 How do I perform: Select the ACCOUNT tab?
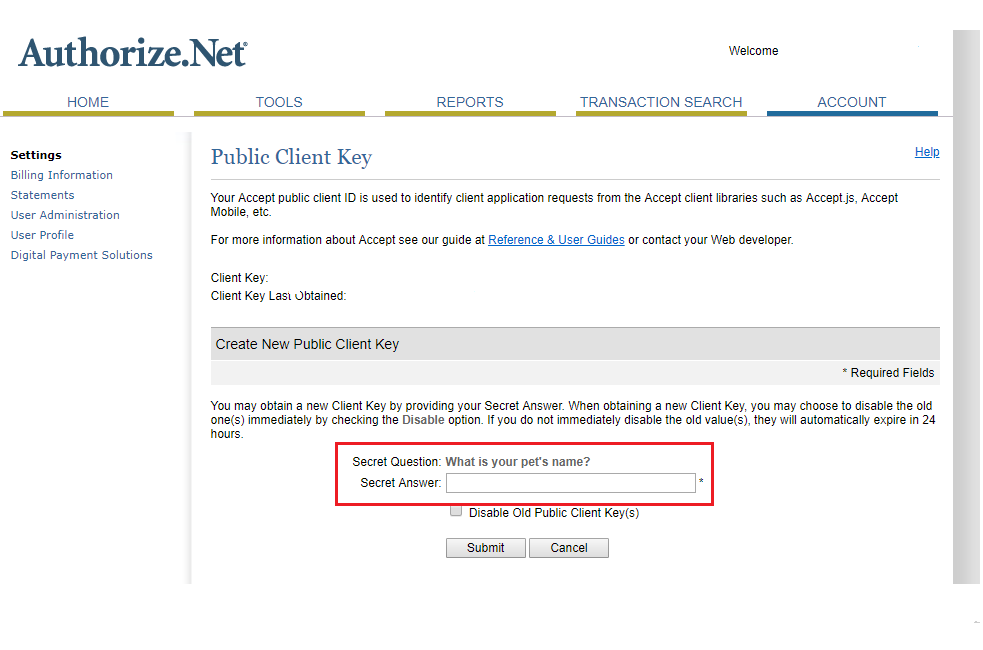point(851,101)
